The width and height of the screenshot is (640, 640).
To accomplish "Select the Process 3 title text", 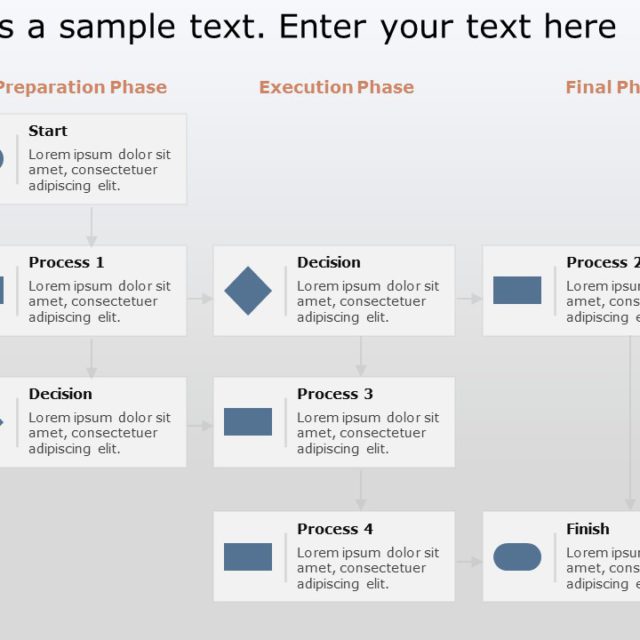I will click(335, 394).
